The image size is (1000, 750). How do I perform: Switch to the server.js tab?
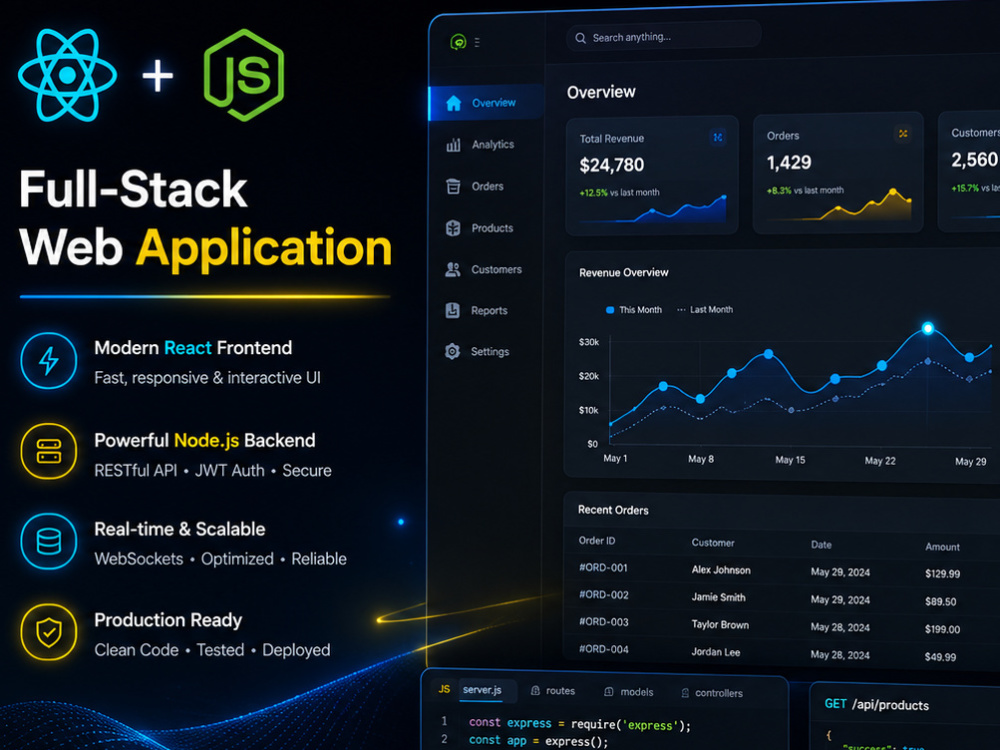pyautogui.click(x=482, y=690)
